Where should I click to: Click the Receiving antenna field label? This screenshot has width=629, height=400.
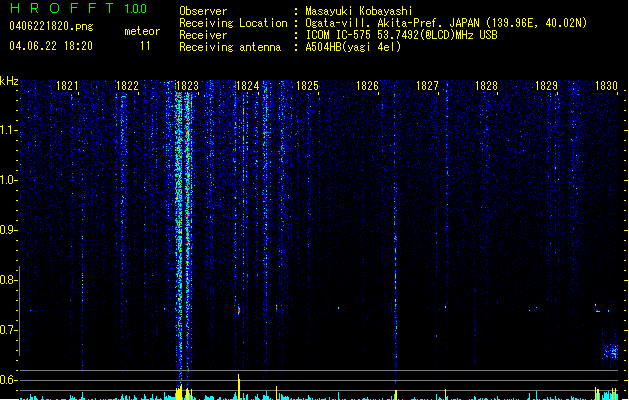tap(230, 47)
